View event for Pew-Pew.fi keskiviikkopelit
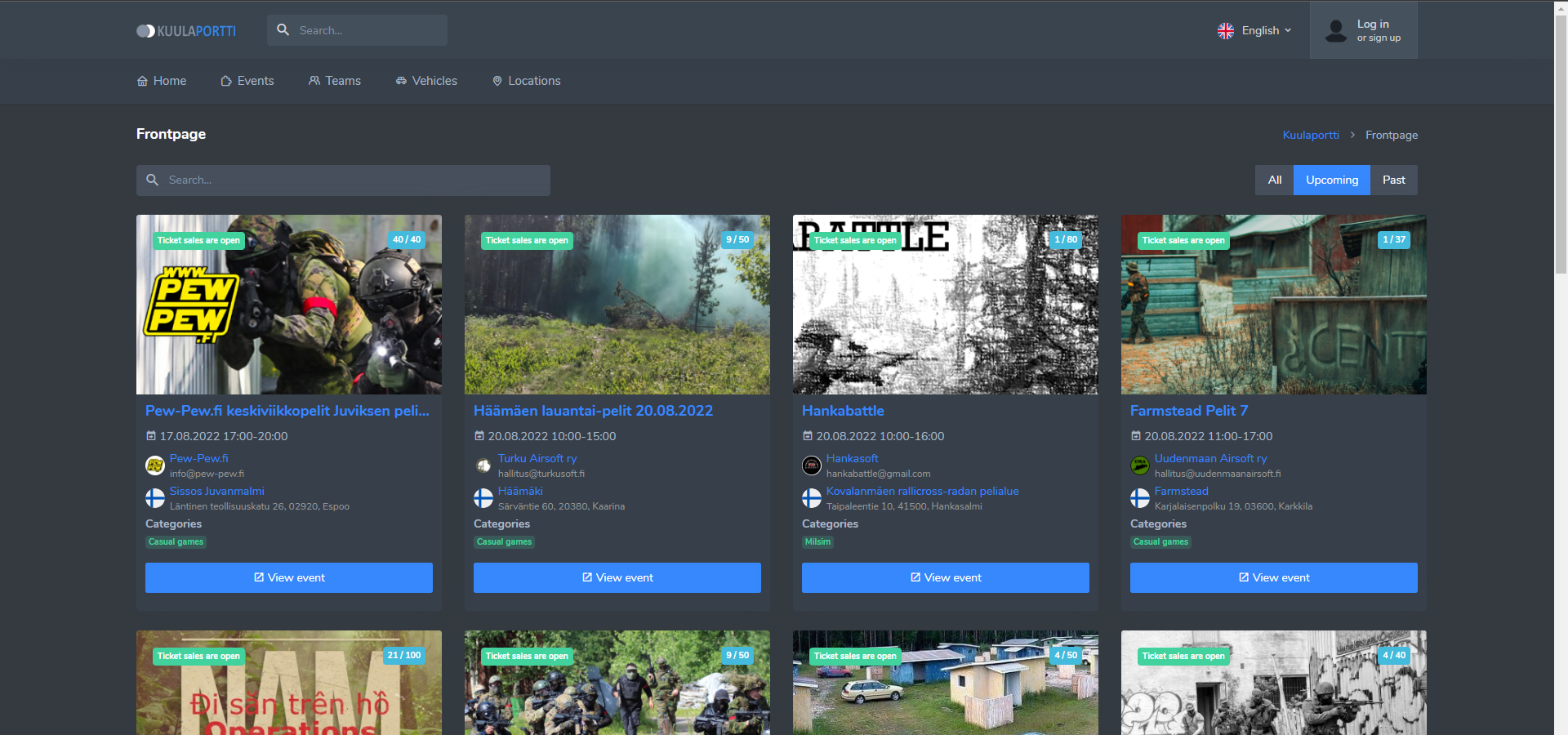Screen dimensions: 1568x735 (289, 577)
